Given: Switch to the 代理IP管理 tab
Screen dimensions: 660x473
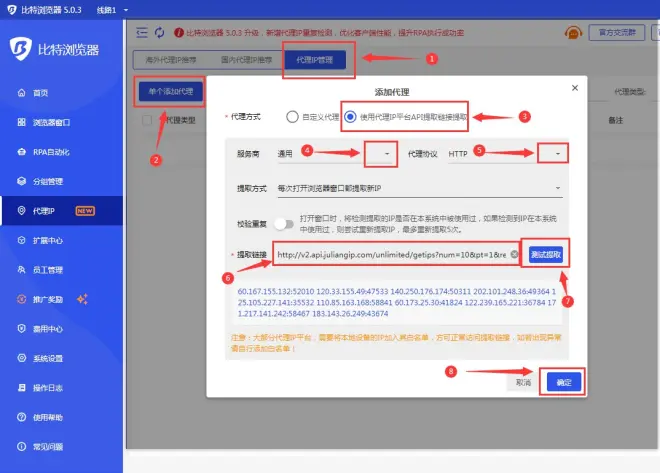Looking at the screenshot, I should 315,60.
